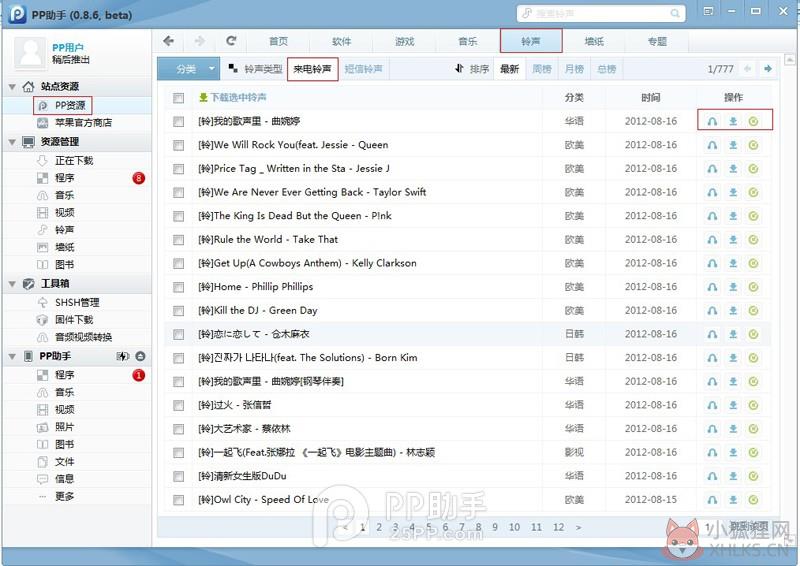
Task: Check the Owl City - Speed Of Love box
Action: coord(178,500)
